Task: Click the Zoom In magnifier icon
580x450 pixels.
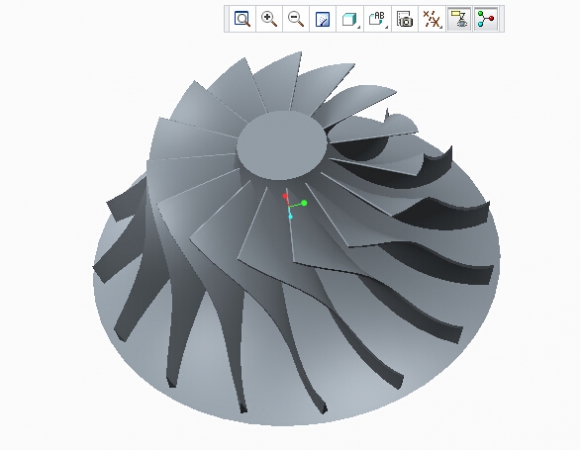Action: 269,19
